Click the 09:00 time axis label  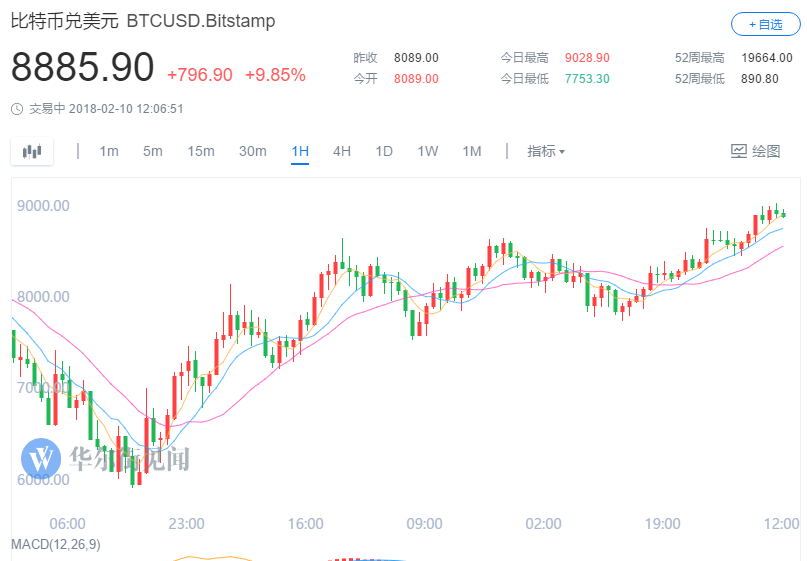424,524
